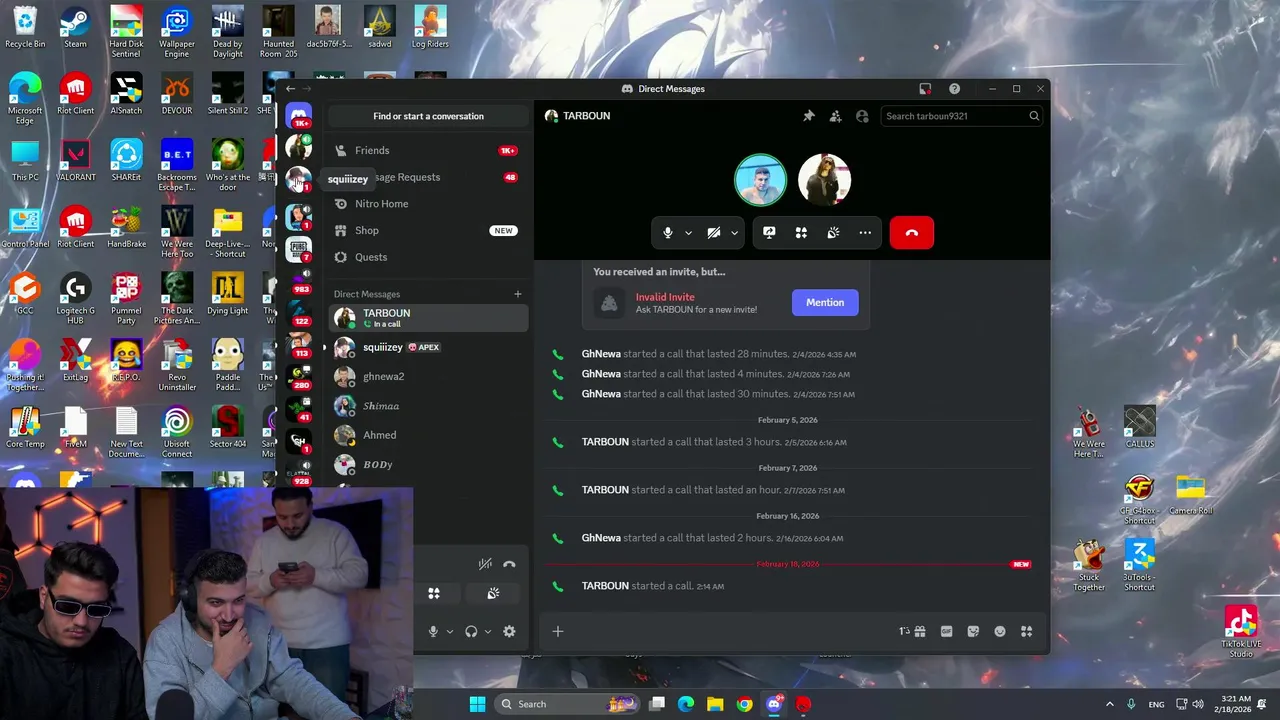The image size is (1280, 720).
Task: Select TARBOUN's avatar in the call
Action: 824,180
